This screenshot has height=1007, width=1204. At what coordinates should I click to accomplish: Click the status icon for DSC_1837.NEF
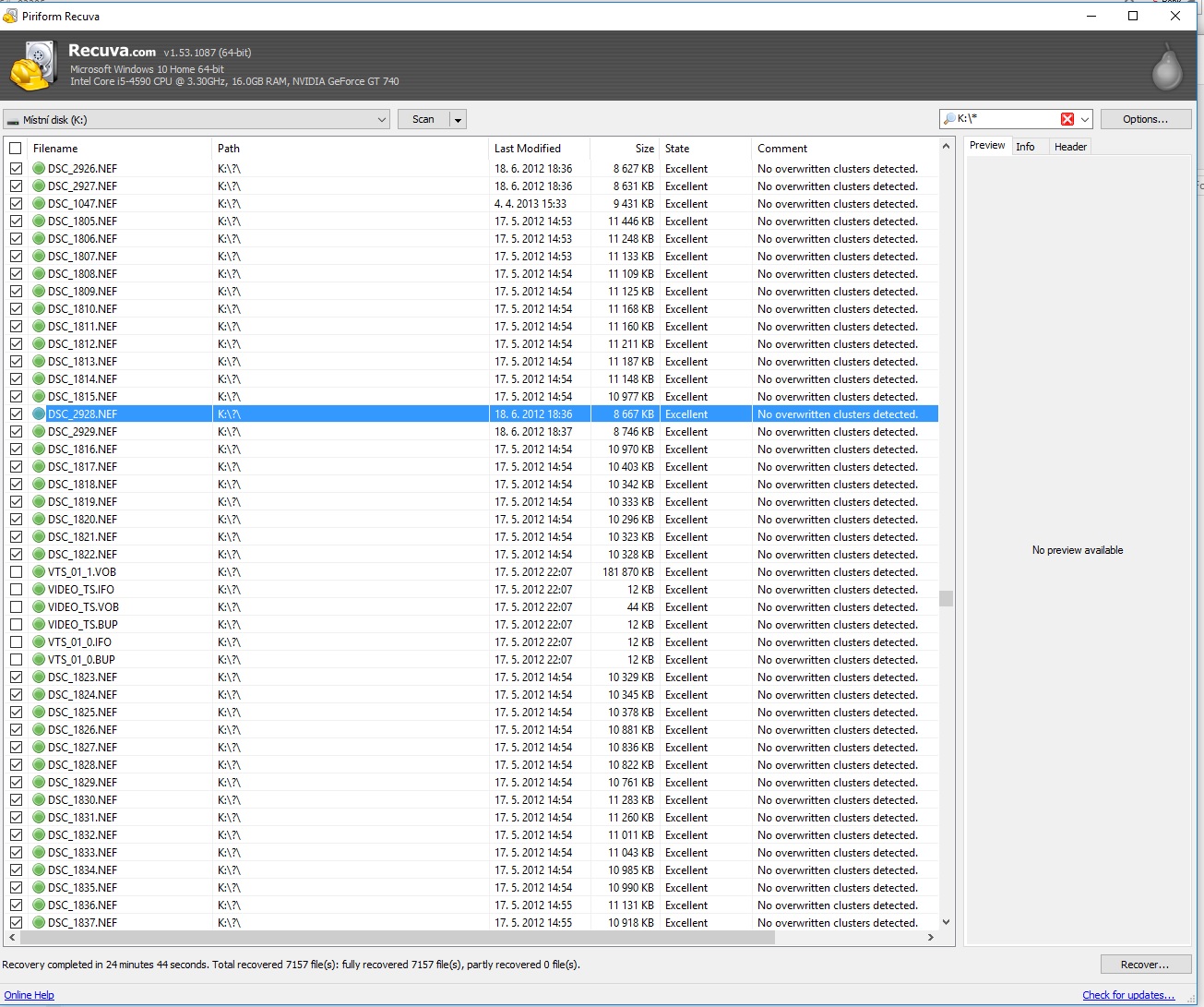[x=39, y=923]
